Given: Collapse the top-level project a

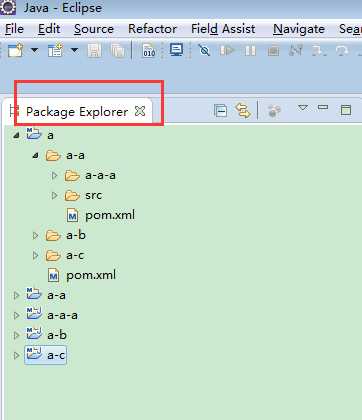Looking at the screenshot, I should point(16,135).
